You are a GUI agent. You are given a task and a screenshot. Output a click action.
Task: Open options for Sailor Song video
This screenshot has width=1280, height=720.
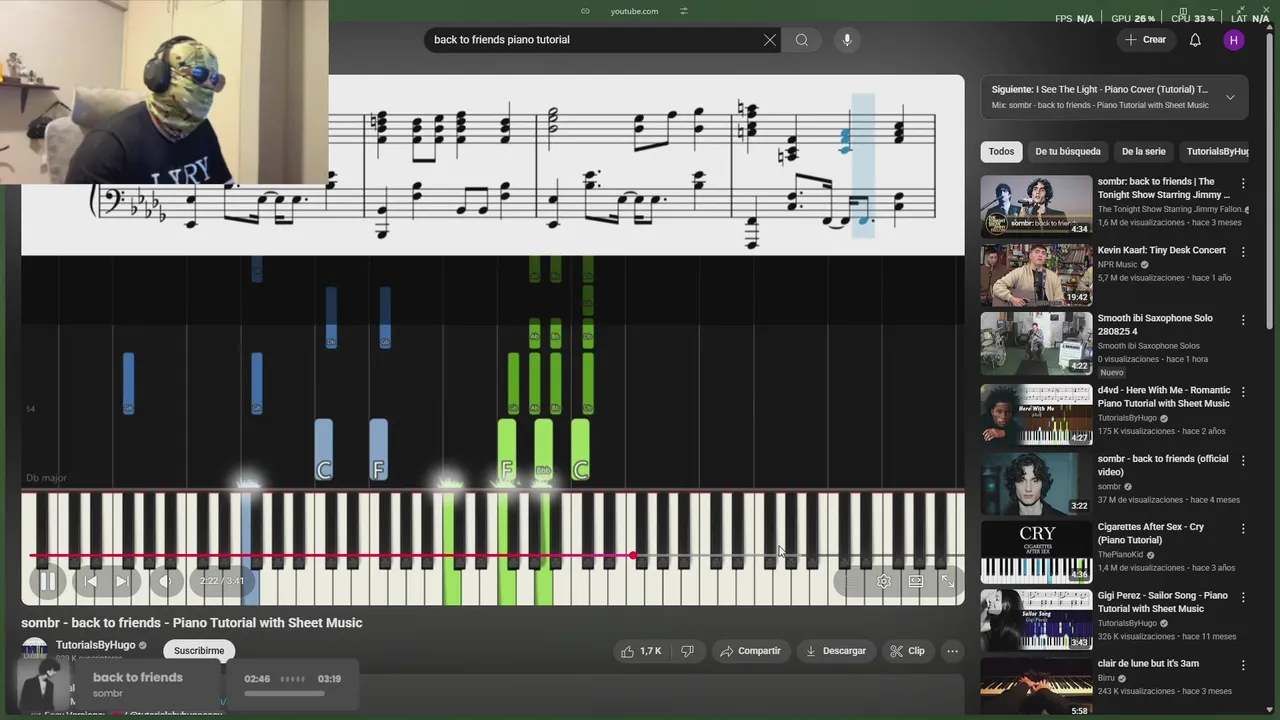(x=1243, y=597)
